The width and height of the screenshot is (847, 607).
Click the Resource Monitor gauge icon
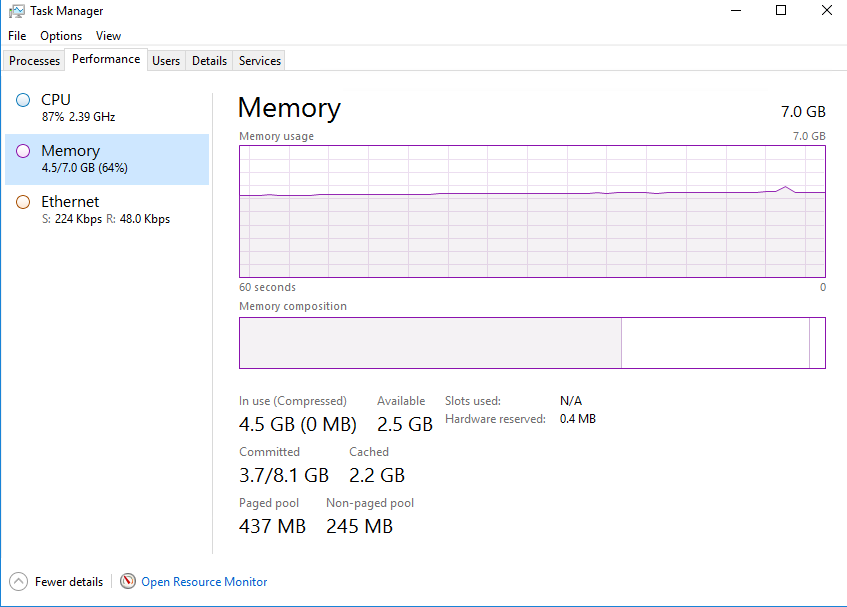coord(127,581)
